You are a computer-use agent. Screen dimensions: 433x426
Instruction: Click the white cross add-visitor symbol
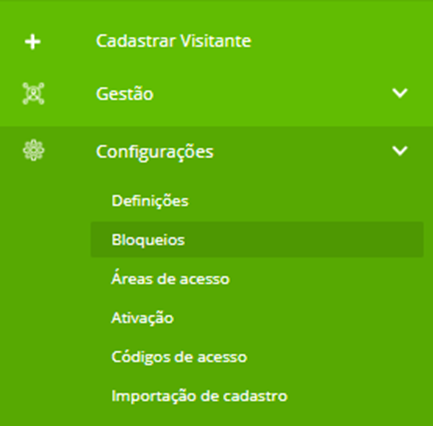(33, 42)
